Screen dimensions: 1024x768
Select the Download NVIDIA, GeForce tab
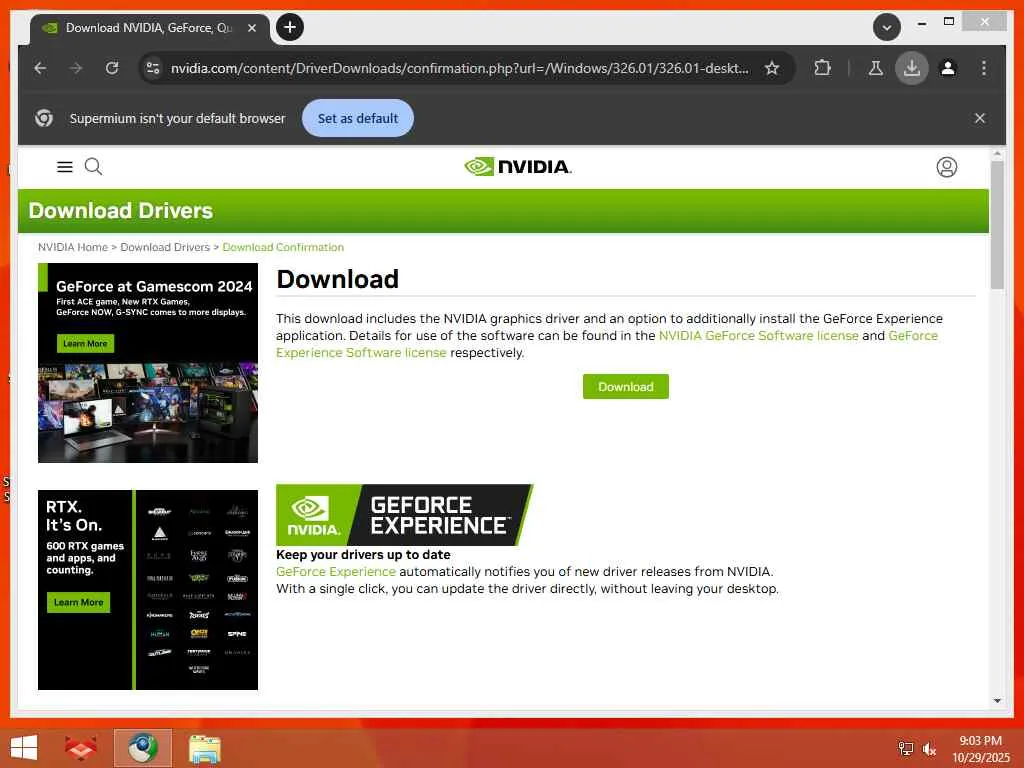click(x=149, y=28)
